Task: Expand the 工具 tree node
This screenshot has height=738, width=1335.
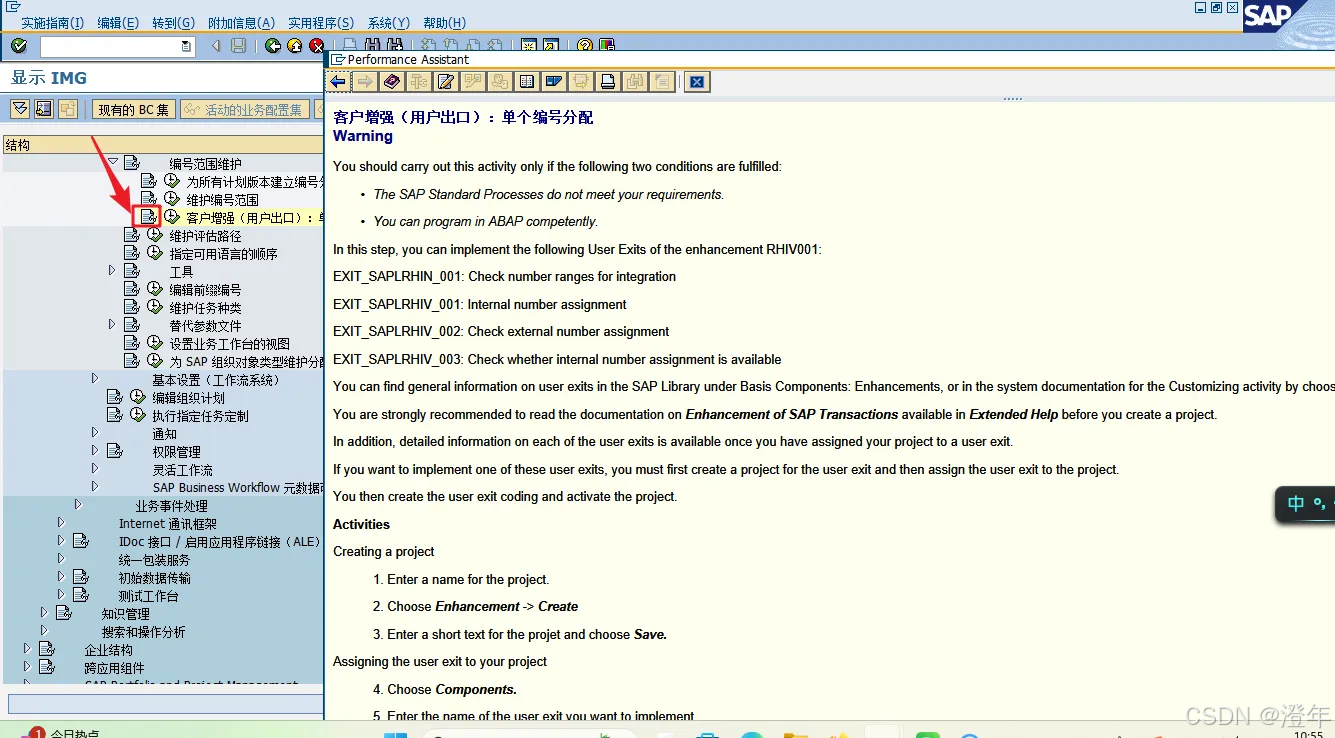Action: coord(112,271)
